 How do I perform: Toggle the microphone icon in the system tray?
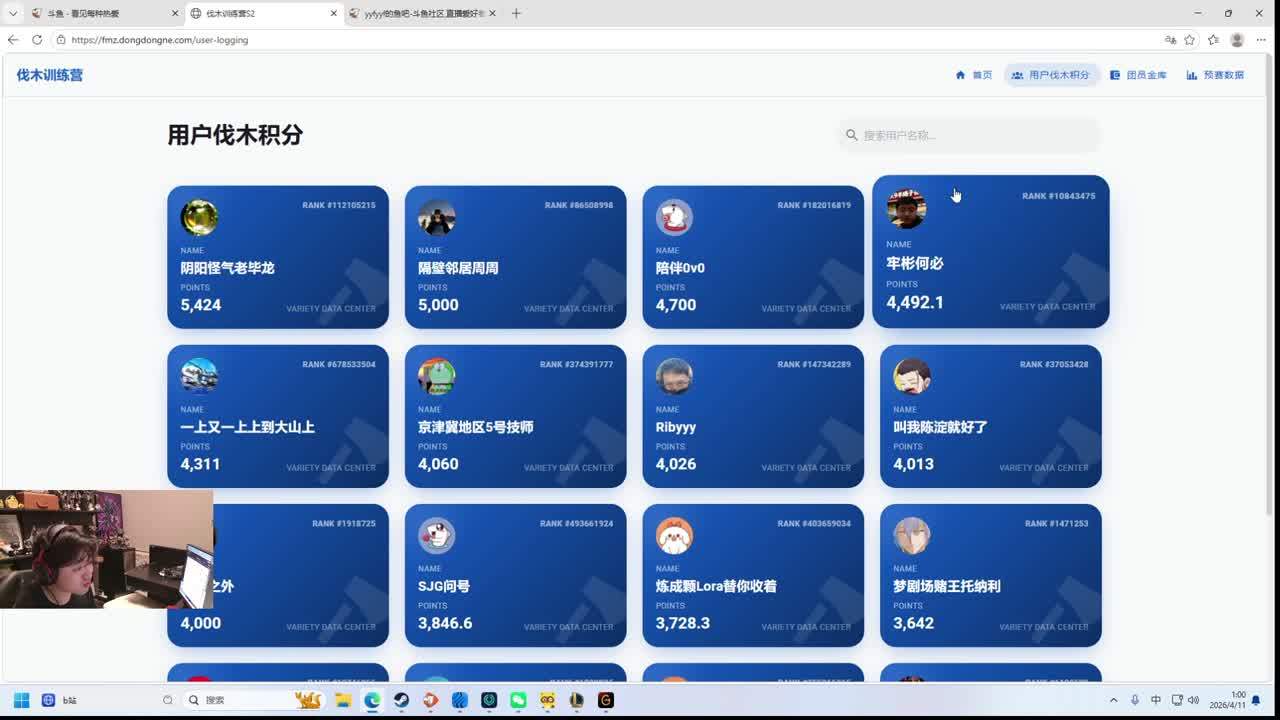coord(1135,700)
